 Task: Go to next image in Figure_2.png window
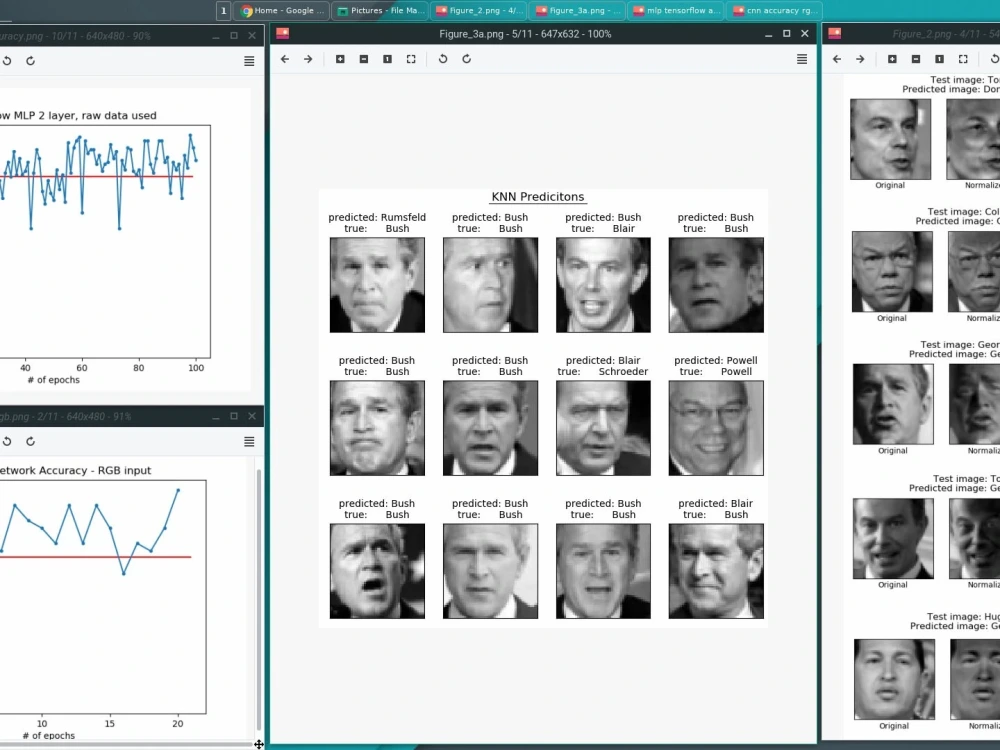tap(860, 59)
